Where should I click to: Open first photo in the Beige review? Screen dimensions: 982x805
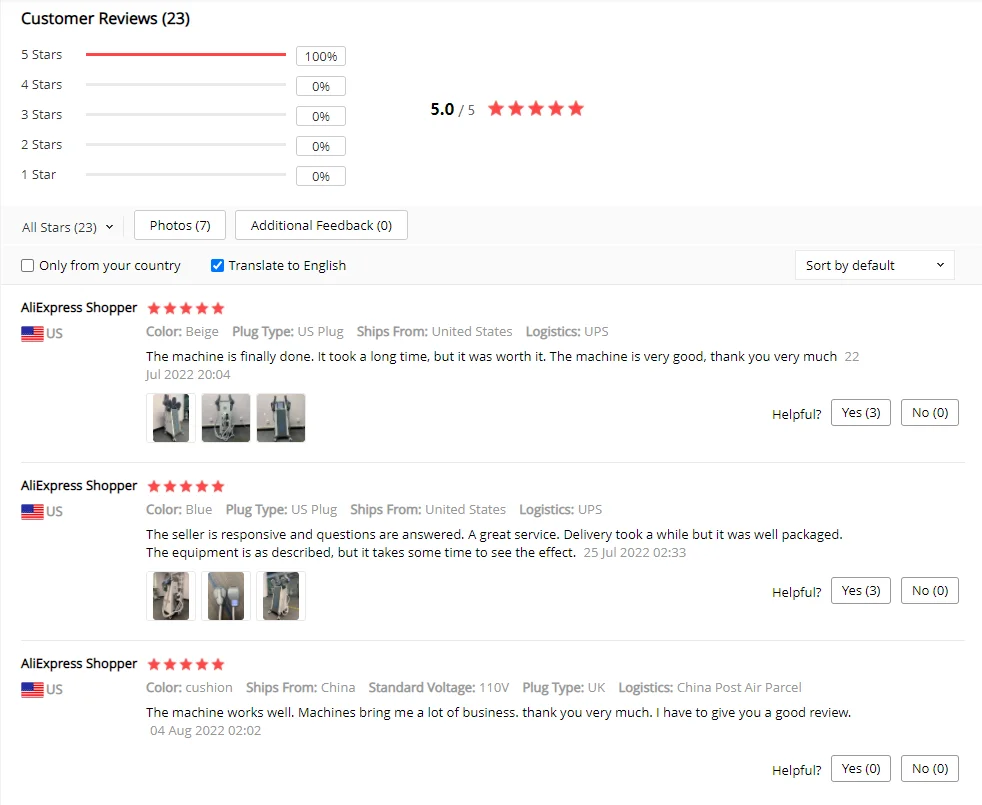tap(171, 418)
